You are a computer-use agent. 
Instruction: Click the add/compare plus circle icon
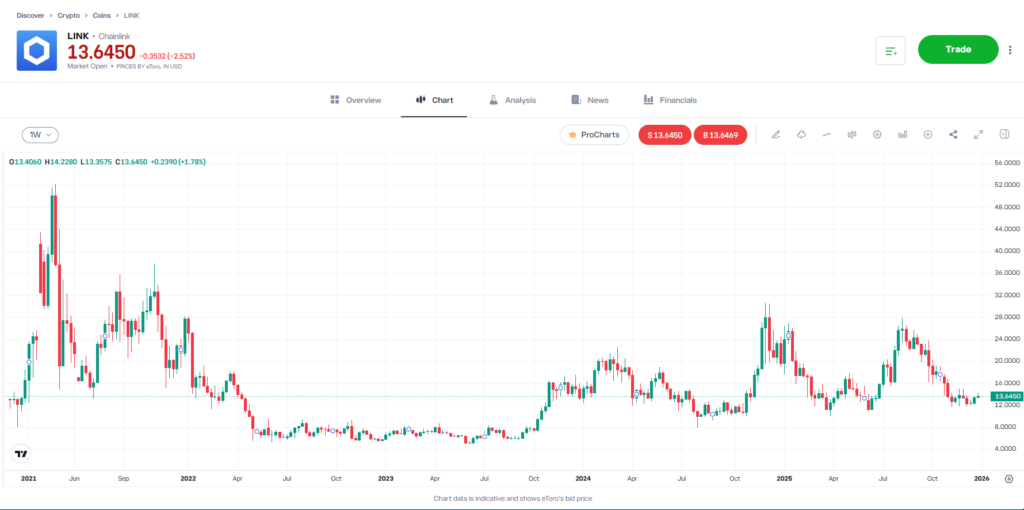click(x=928, y=135)
